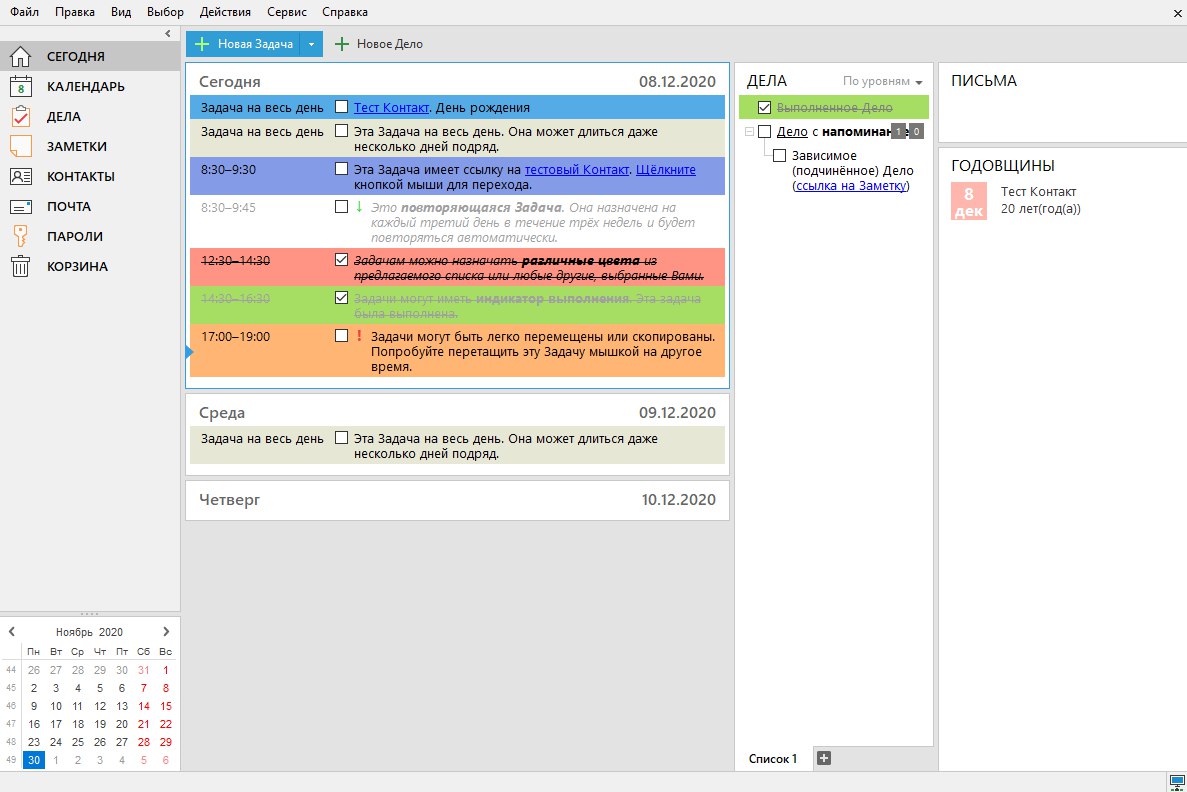Image resolution: width=1187 pixels, height=792 pixels.
Task: Collapse the Дело с напоминанием tree node
Action: pyautogui.click(x=749, y=132)
